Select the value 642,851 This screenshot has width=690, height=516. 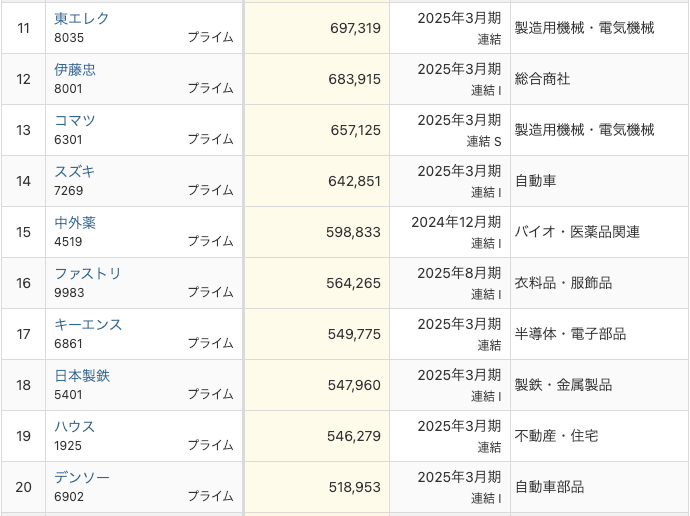[x=354, y=181]
